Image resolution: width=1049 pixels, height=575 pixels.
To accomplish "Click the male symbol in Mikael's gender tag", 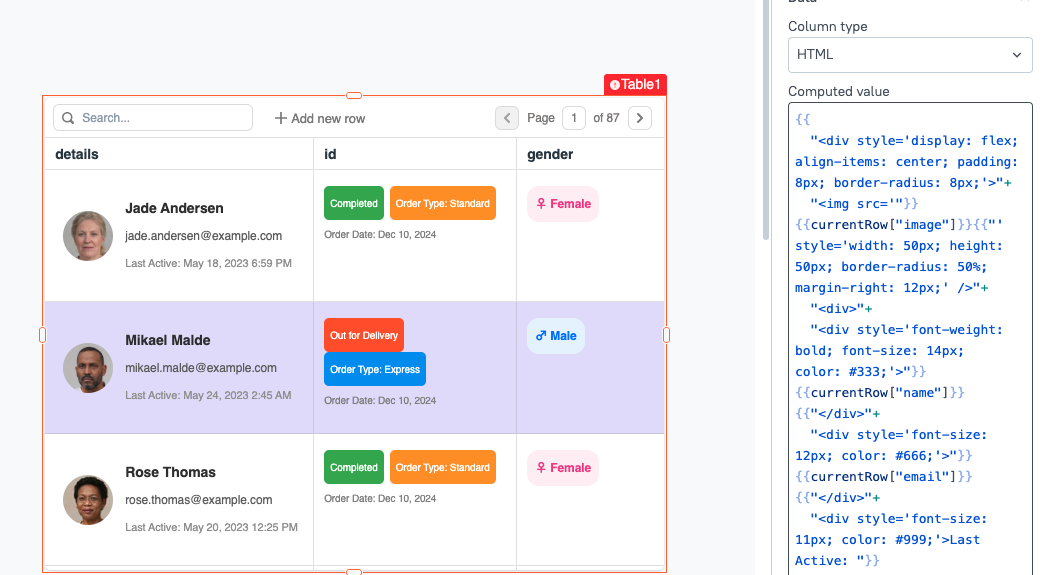I will click(x=541, y=336).
